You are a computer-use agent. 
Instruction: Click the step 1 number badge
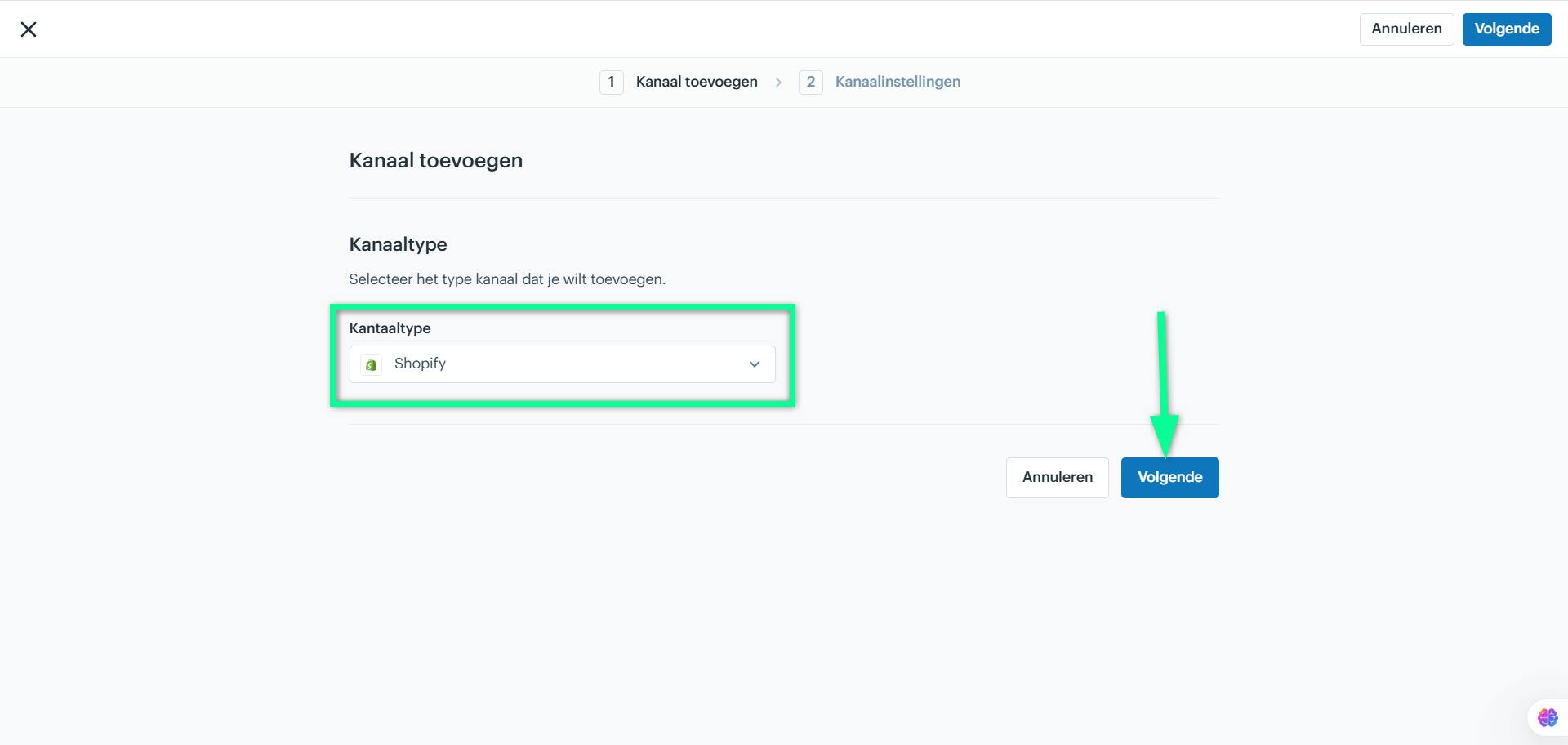click(611, 82)
